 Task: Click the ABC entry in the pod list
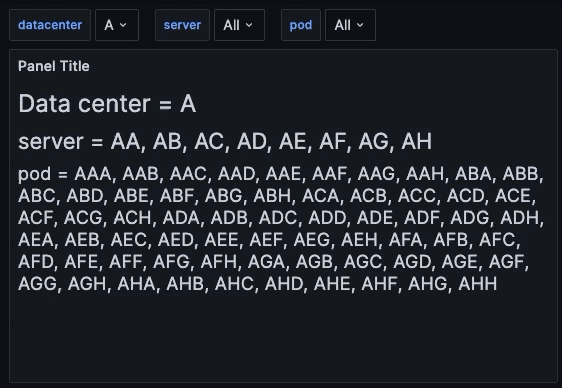[37, 196]
